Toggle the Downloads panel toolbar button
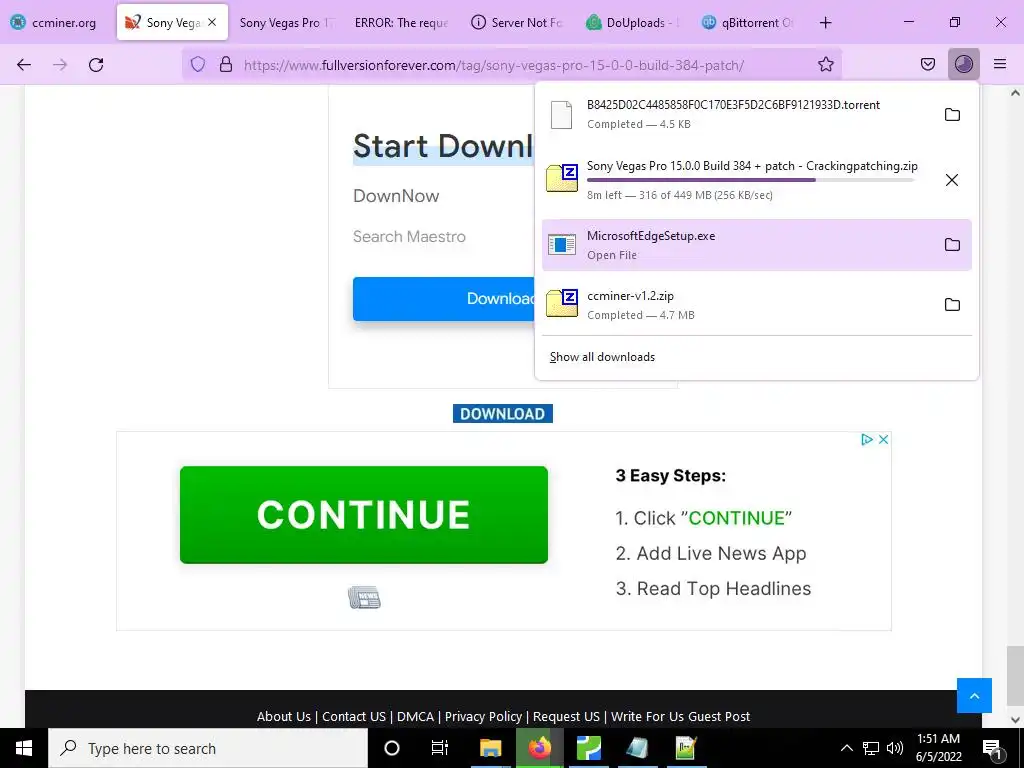Viewport: 1024px width, 768px height. click(964, 64)
